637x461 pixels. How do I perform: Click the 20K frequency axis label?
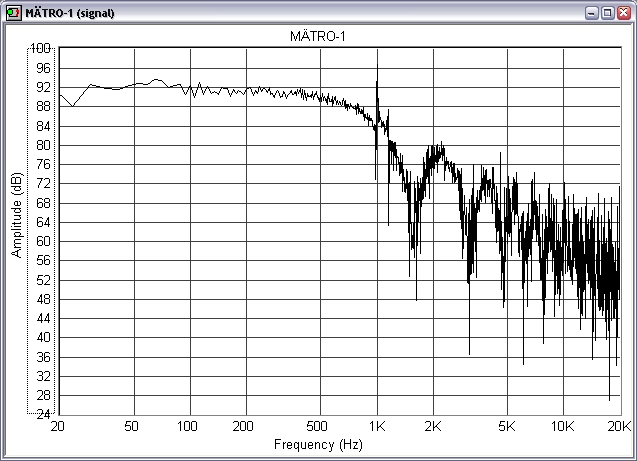pyautogui.click(x=619, y=426)
